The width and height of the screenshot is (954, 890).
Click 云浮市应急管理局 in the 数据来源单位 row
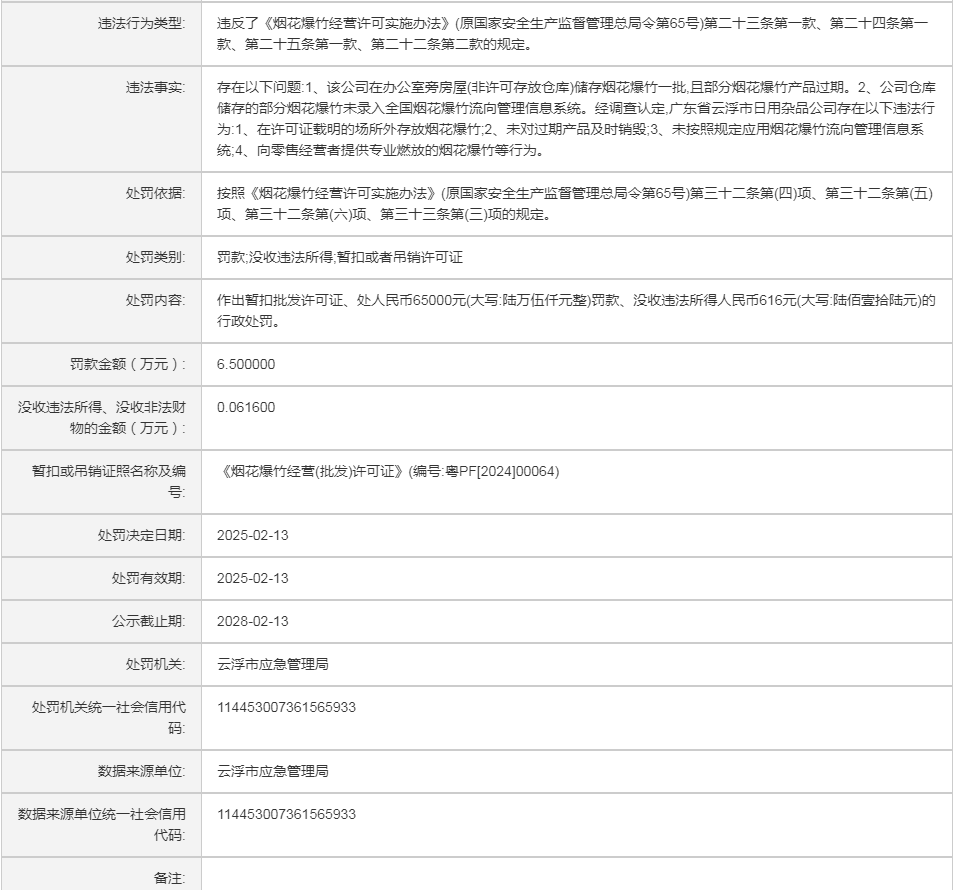(273, 772)
